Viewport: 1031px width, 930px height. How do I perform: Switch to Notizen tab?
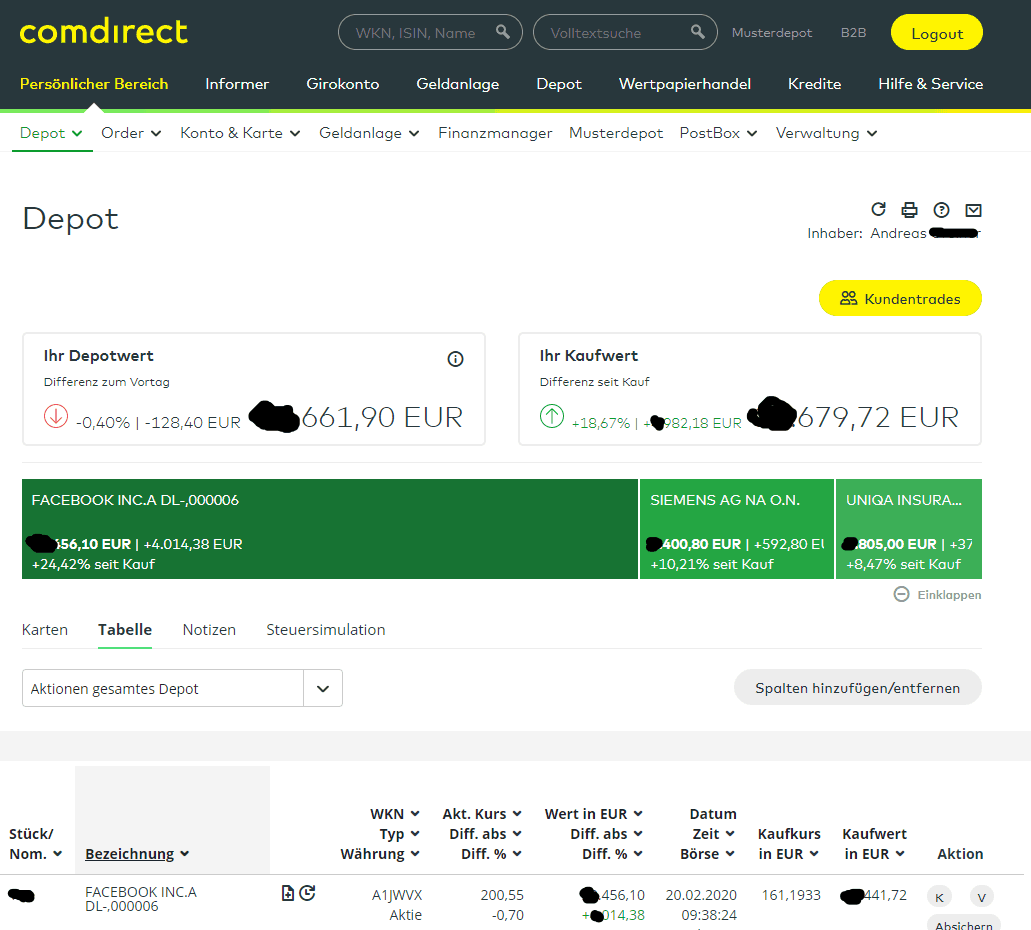(209, 629)
